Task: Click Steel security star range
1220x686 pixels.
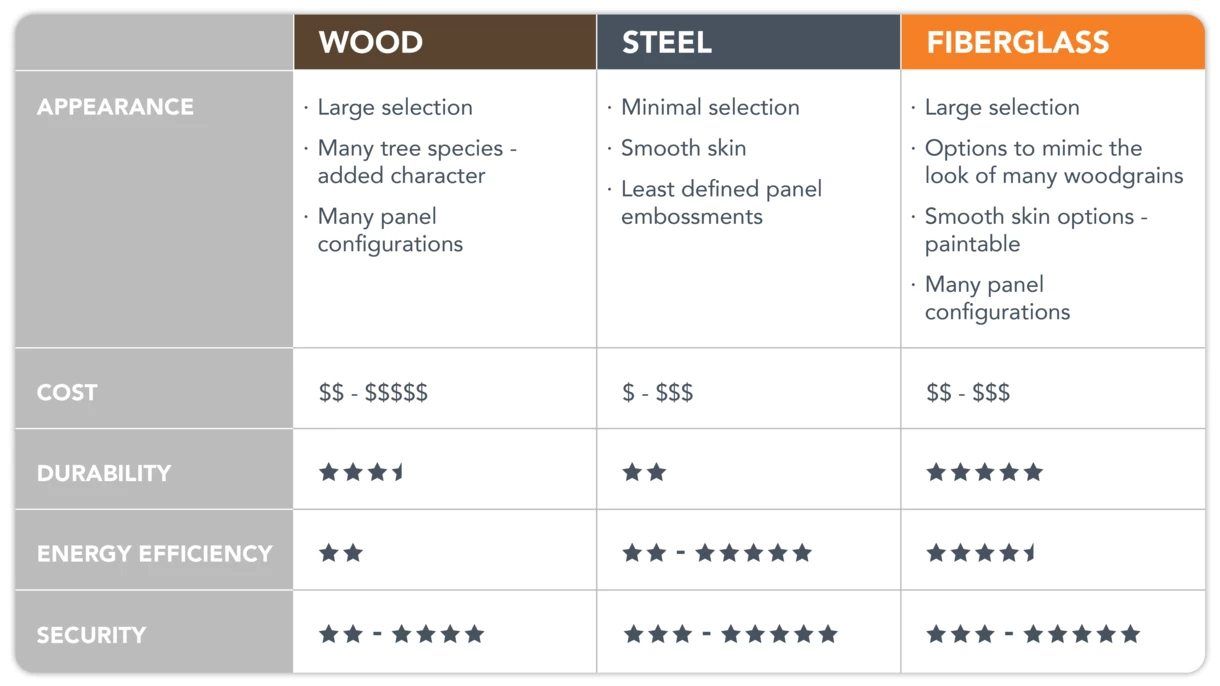Action: point(730,634)
